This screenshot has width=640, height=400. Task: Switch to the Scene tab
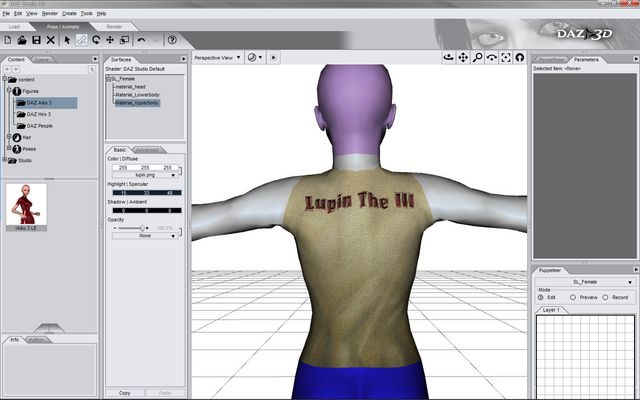(41, 60)
